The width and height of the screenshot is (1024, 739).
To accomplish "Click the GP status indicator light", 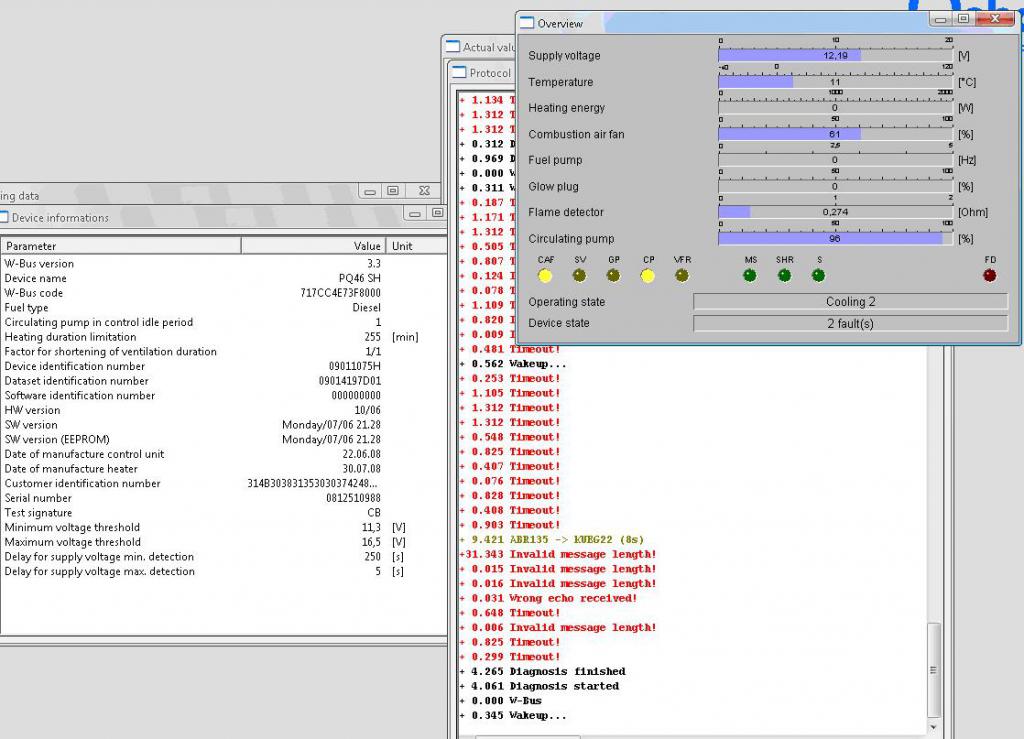I will point(613,276).
